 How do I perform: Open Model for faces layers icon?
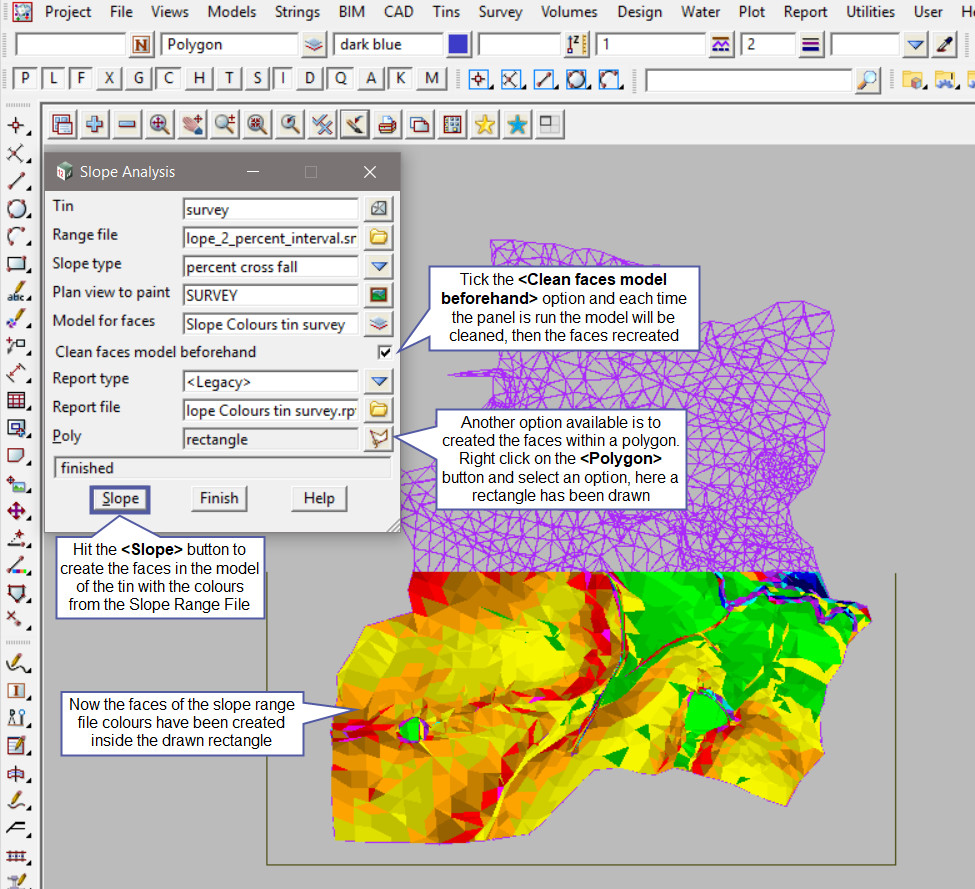(x=379, y=324)
